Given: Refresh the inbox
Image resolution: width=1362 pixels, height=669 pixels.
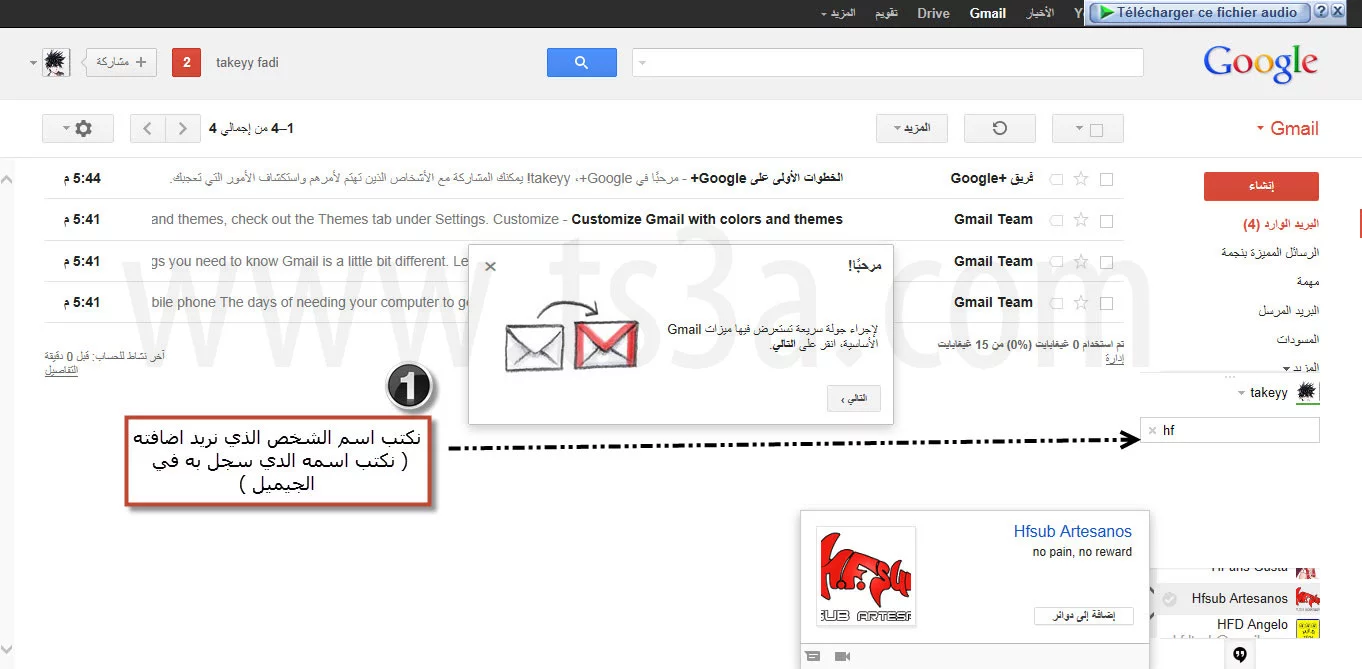Looking at the screenshot, I should (x=999, y=128).
